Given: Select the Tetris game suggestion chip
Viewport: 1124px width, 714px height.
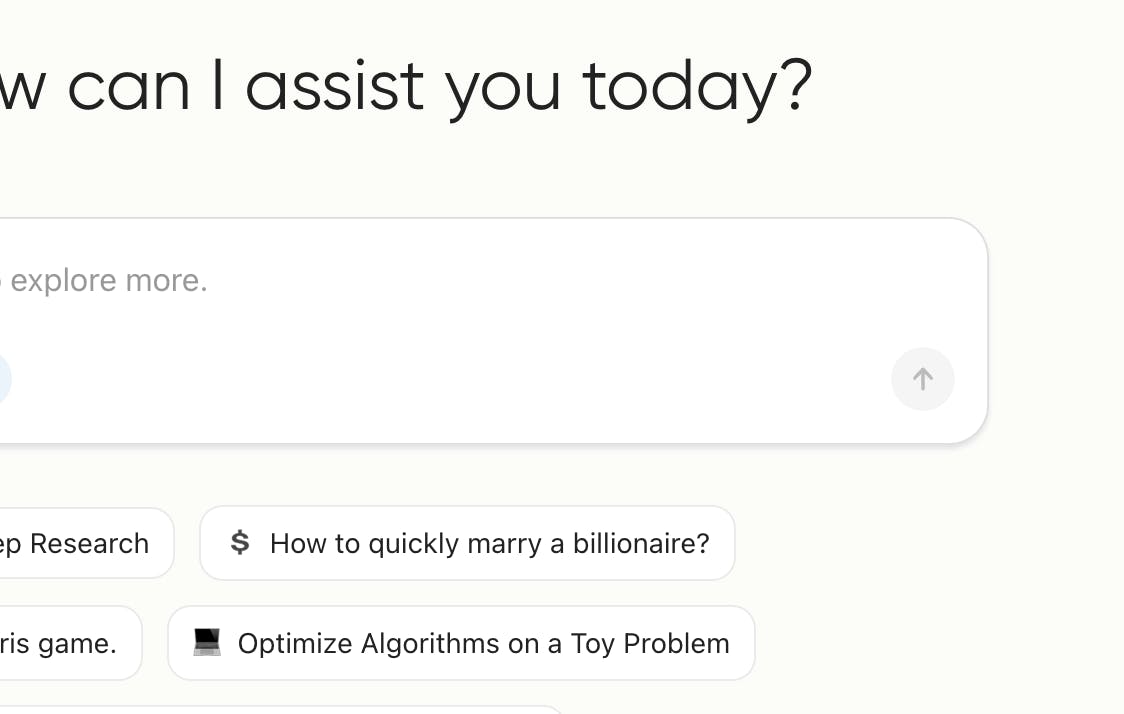Looking at the screenshot, I should pyautogui.click(x=68, y=643).
